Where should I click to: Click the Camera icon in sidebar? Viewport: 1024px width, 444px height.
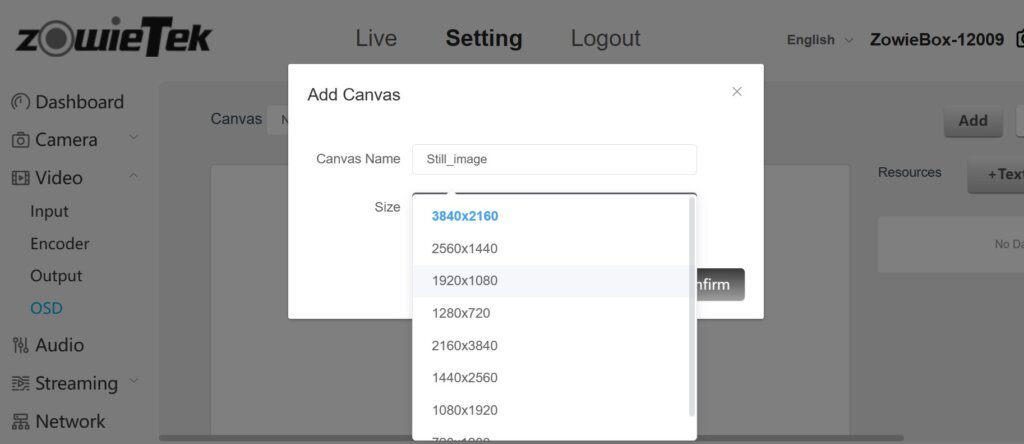(20, 140)
